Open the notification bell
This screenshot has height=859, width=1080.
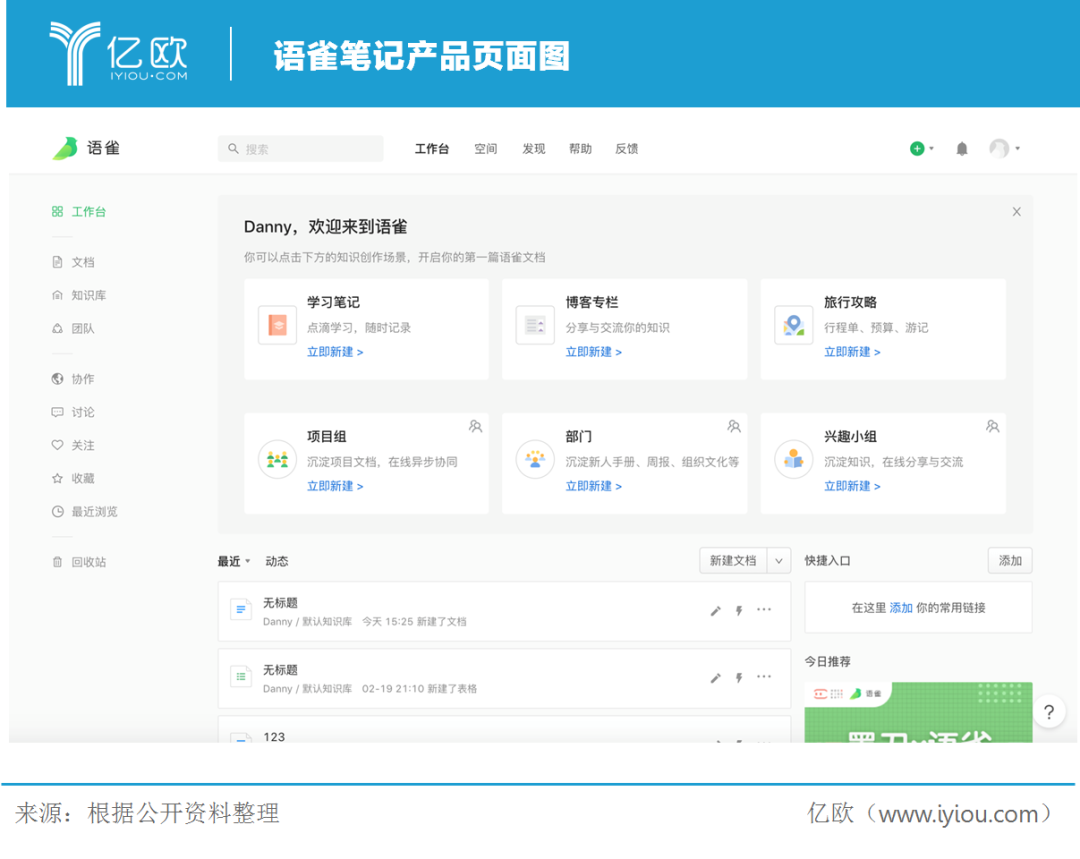pos(962,149)
